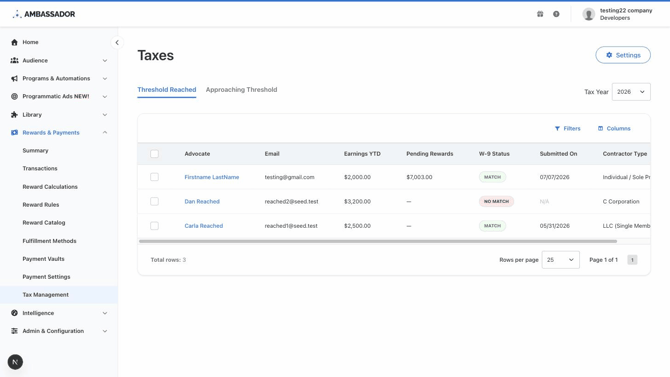Open Payment Settings in the sidebar
The height and width of the screenshot is (377, 670).
point(46,277)
